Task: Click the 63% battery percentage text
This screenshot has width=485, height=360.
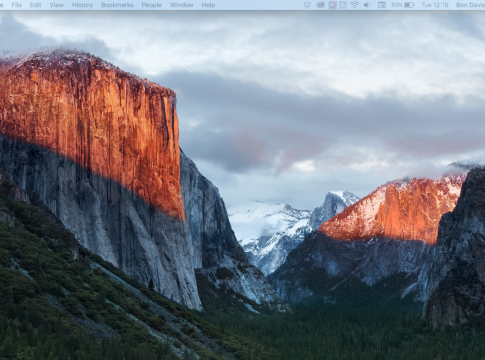Action: (x=397, y=5)
